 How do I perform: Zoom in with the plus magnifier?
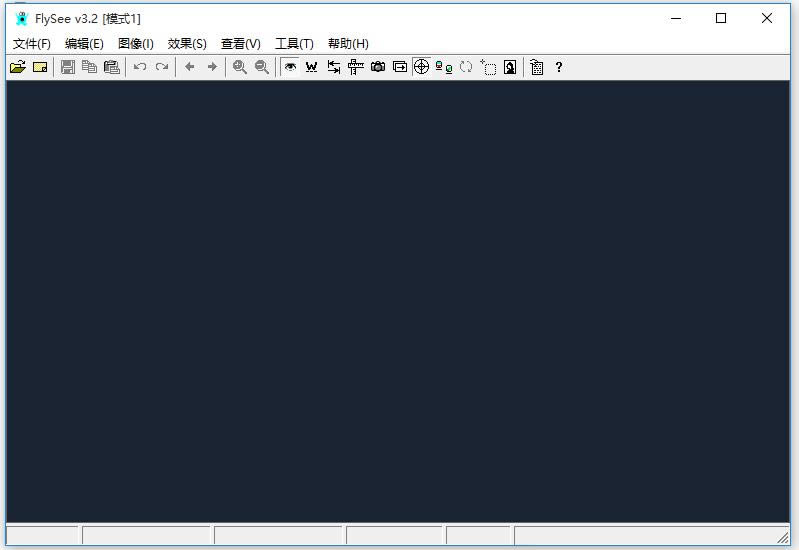239,67
